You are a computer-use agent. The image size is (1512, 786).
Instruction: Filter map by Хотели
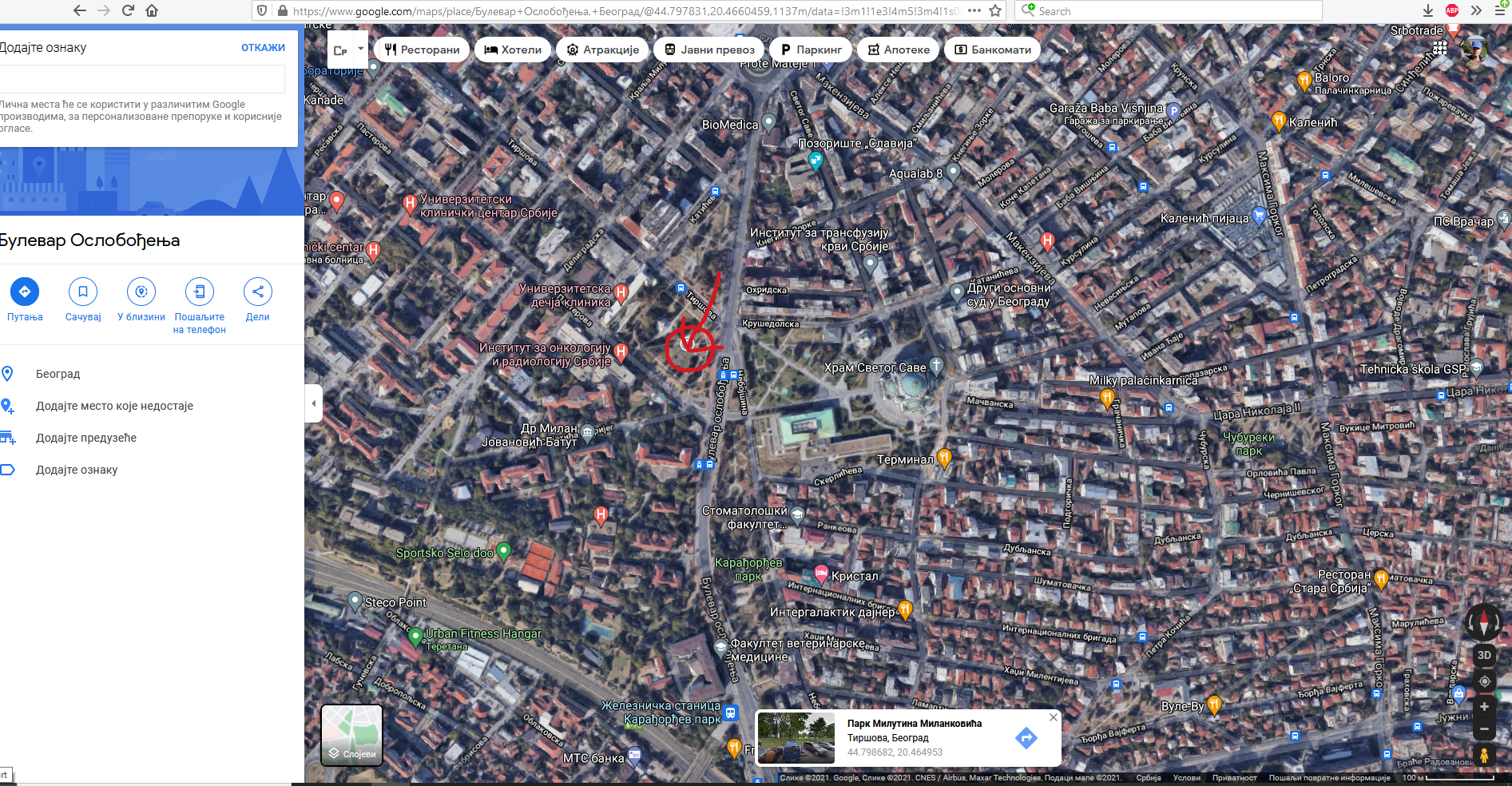(513, 50)
